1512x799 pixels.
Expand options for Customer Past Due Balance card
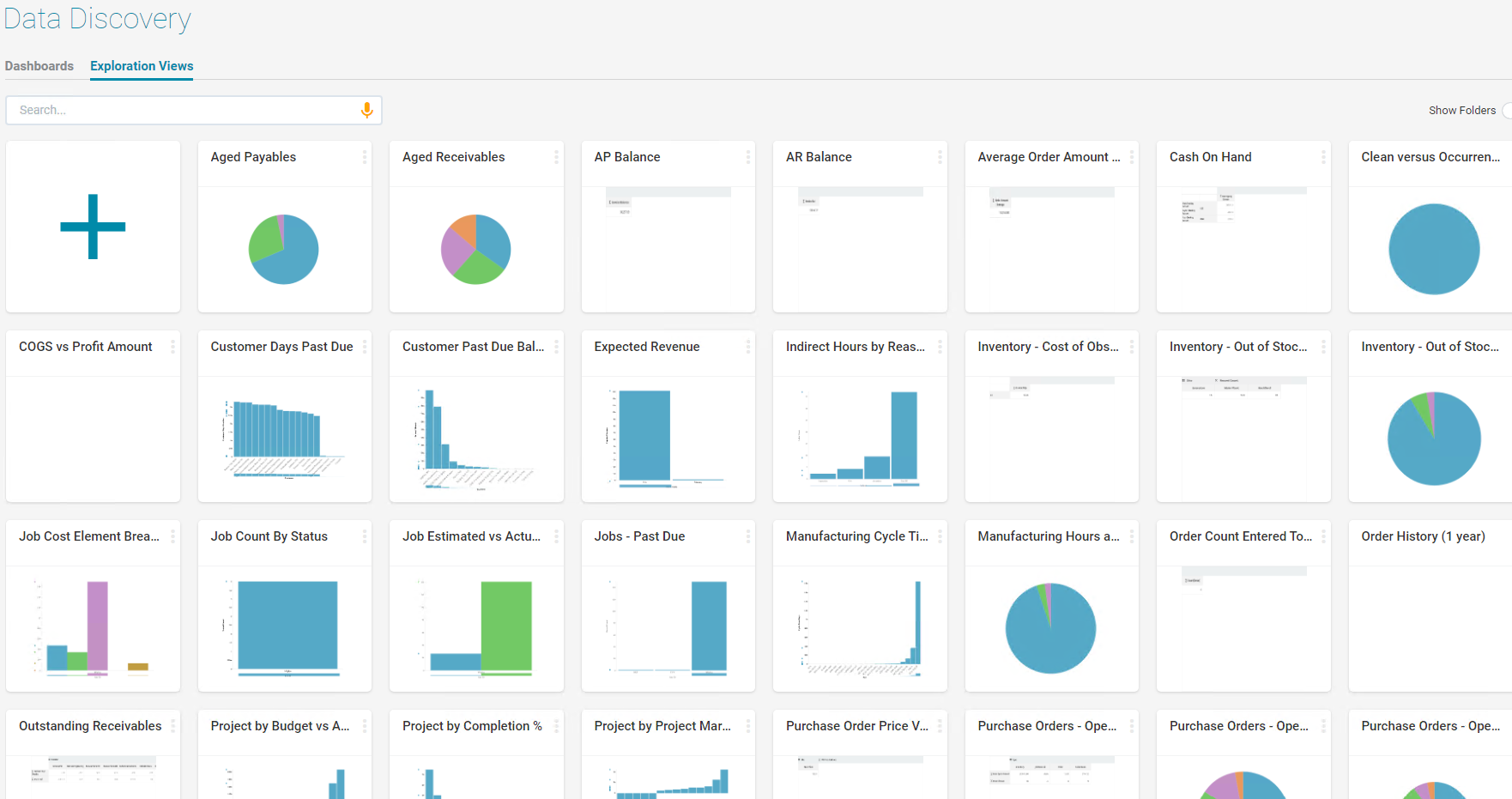556,347
